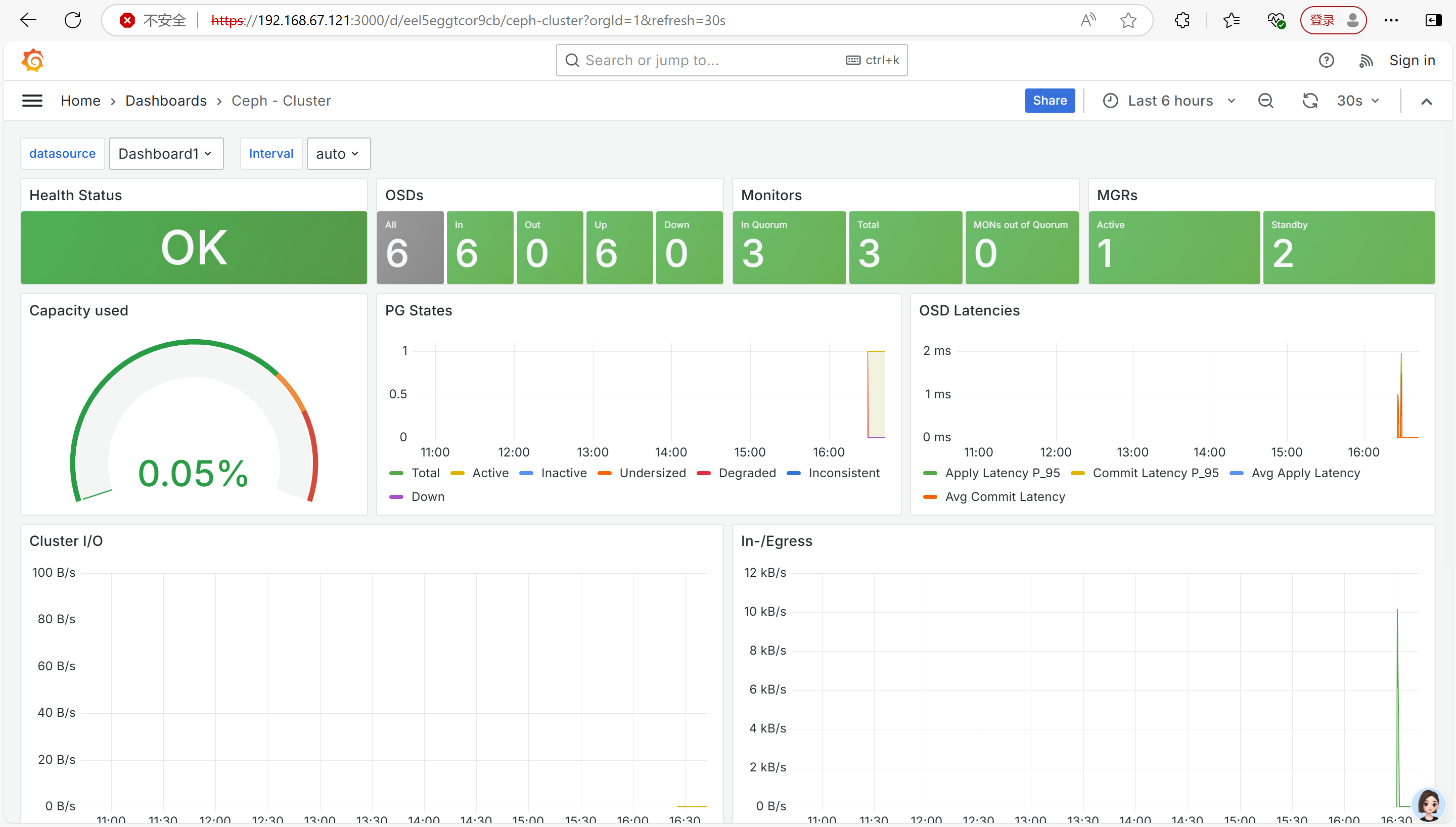Image resolution: width=1456 pixels, height=827 pixels.
Task: Click the zoom out time range icon
Action: click(1266, 101)
